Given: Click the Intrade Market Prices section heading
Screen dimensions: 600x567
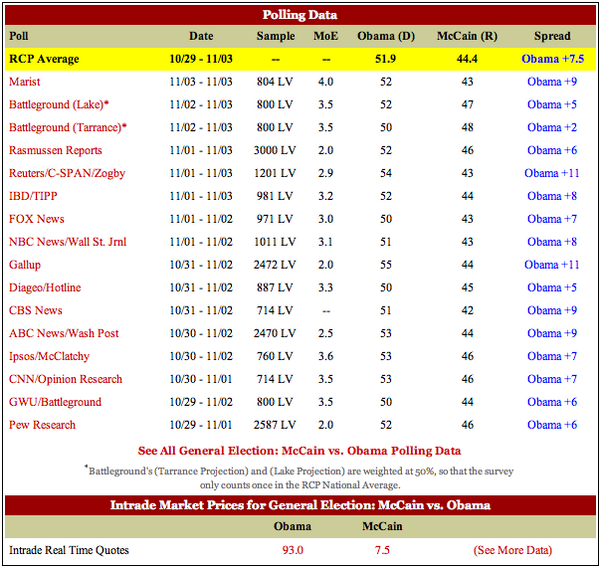Looking at the screenshot, I should click(300, 505).
